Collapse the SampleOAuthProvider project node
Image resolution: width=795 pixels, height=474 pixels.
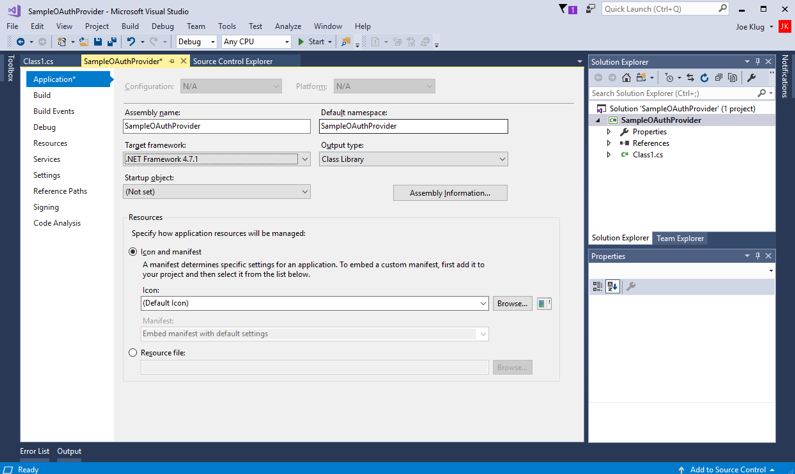click(598, 121)
